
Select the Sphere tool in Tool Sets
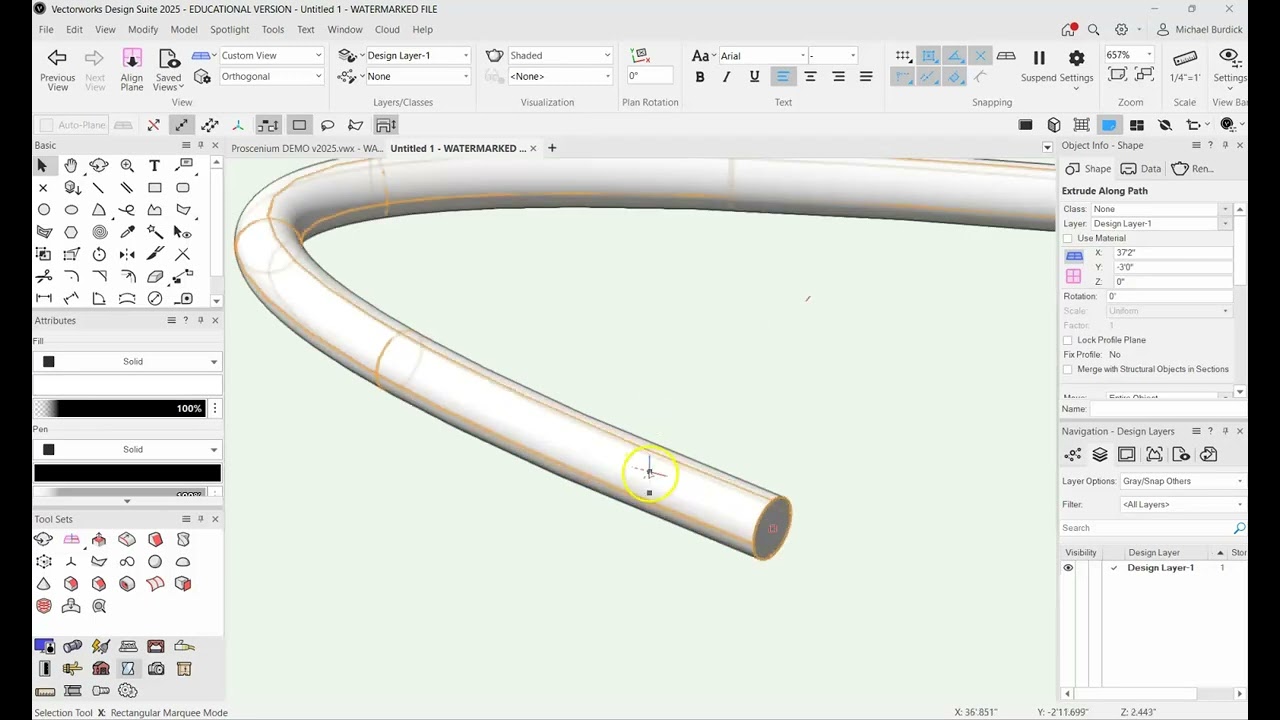click(x=155, y=561)
